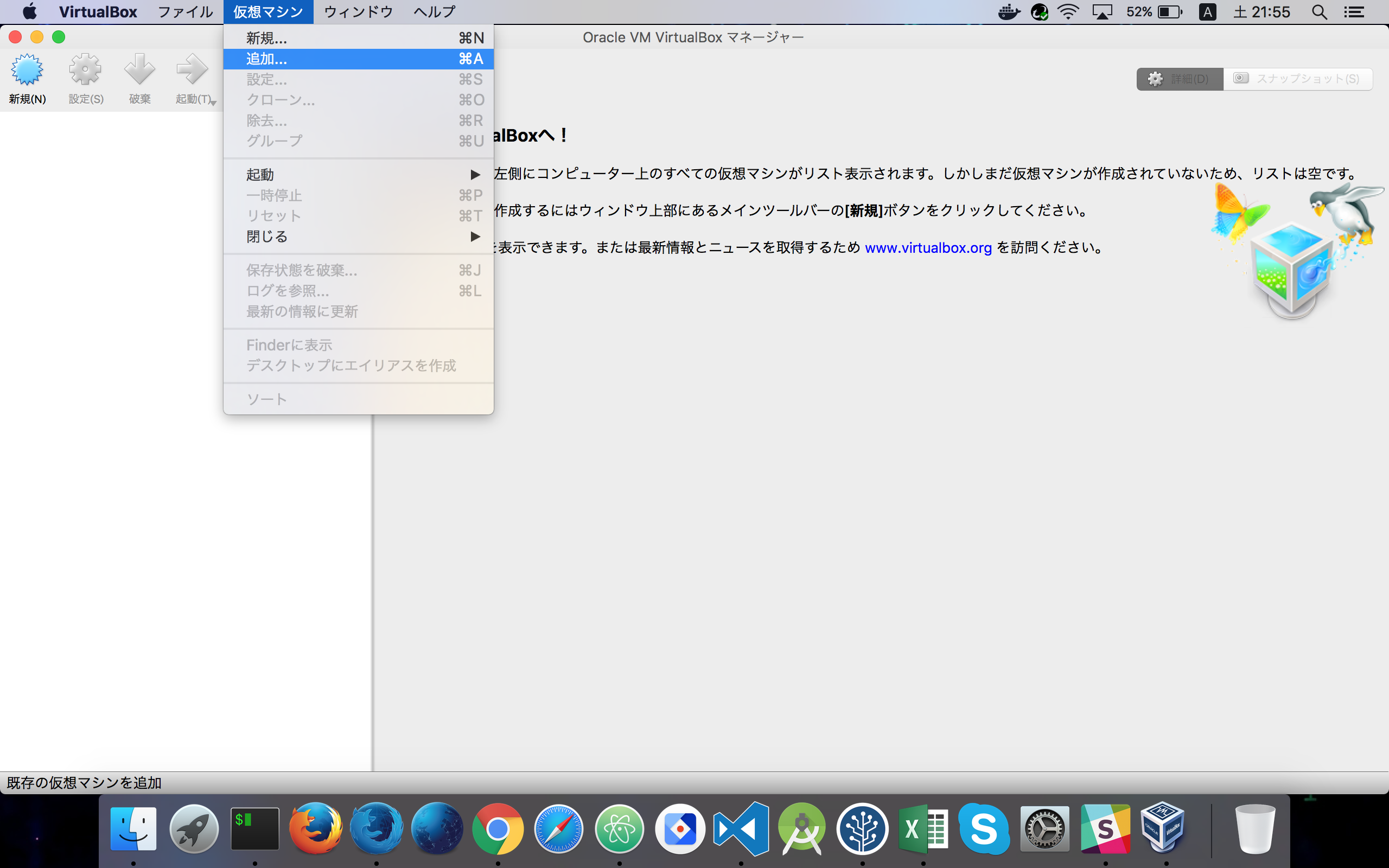
Task: Open dropdown arrow beside 起動(T) button
Action: click(x=214, y=103)
